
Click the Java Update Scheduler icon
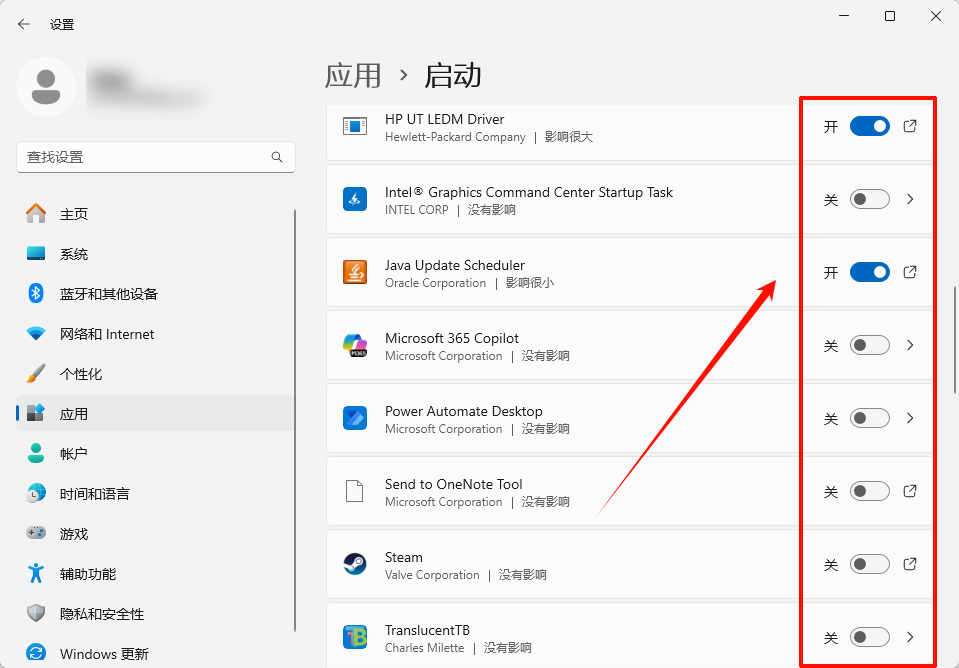pyautogui.click(x=355, y=272)
